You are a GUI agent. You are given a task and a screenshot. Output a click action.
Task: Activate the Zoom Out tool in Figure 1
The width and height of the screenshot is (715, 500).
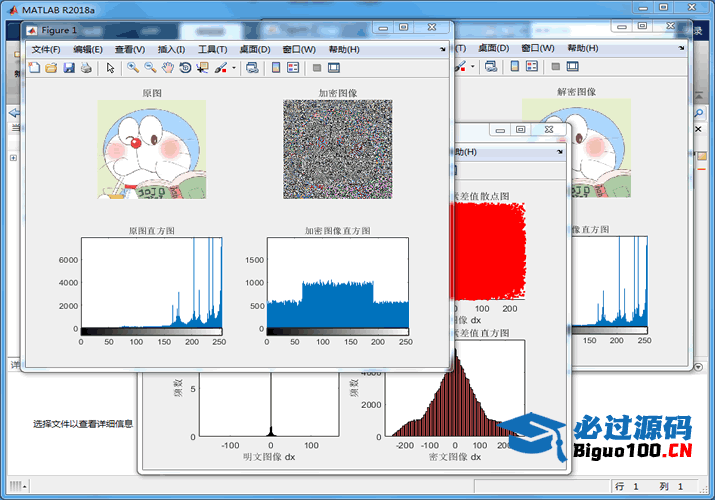pos(150,68)
